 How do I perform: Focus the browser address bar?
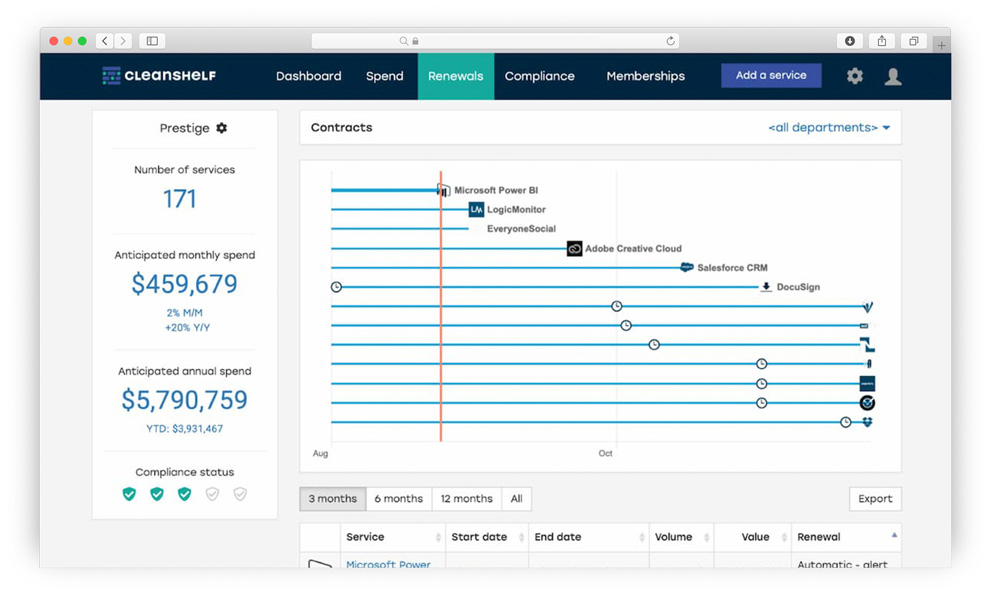coord(495,41)
